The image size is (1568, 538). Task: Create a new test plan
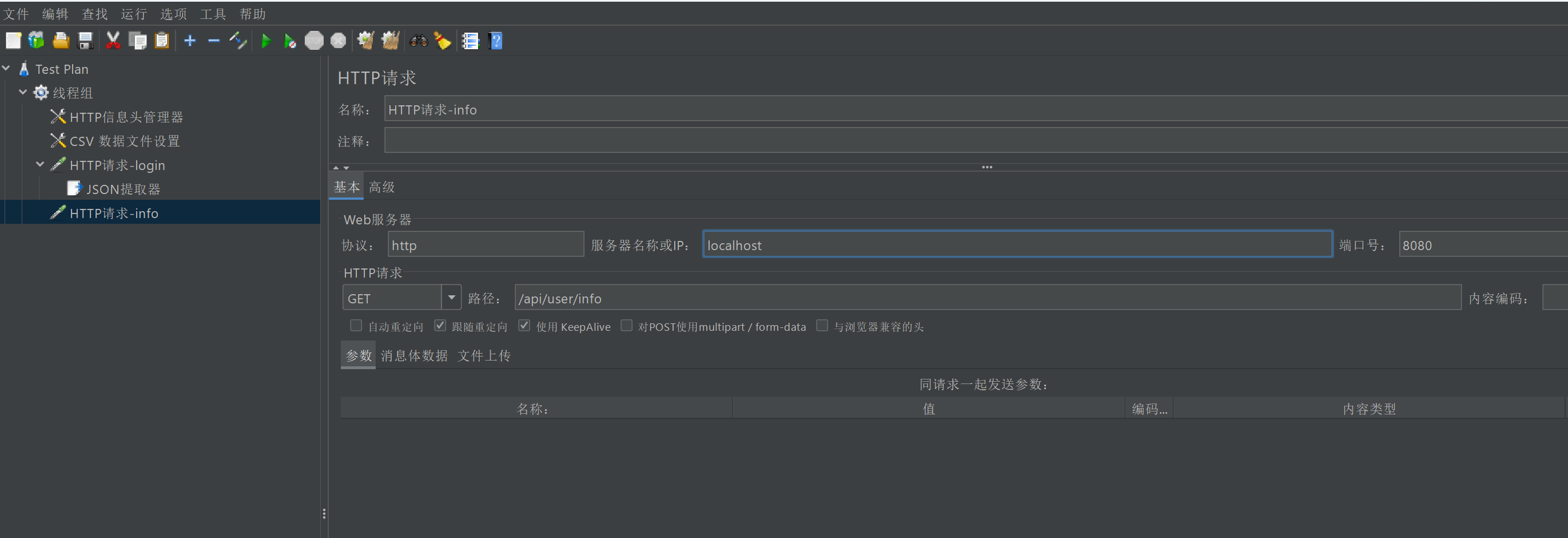tap(13, 41)
